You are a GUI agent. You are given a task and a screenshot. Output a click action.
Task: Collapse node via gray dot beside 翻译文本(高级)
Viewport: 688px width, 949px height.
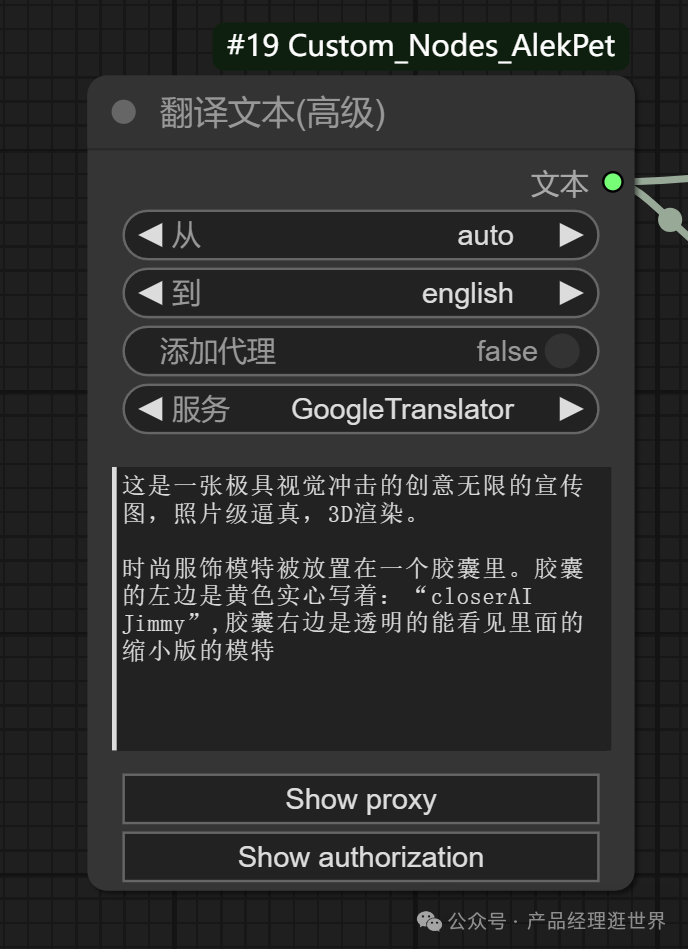coord(123,112)
